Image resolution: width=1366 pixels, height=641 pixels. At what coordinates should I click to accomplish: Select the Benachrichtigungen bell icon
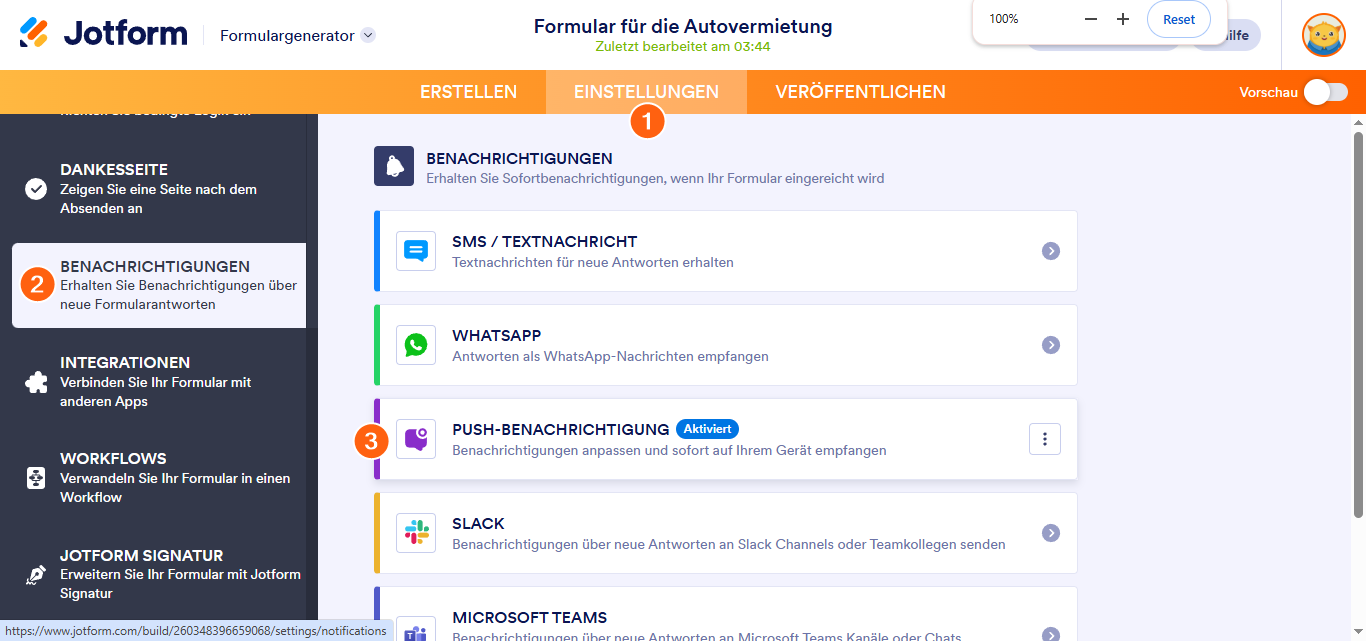tap(393, 165)
